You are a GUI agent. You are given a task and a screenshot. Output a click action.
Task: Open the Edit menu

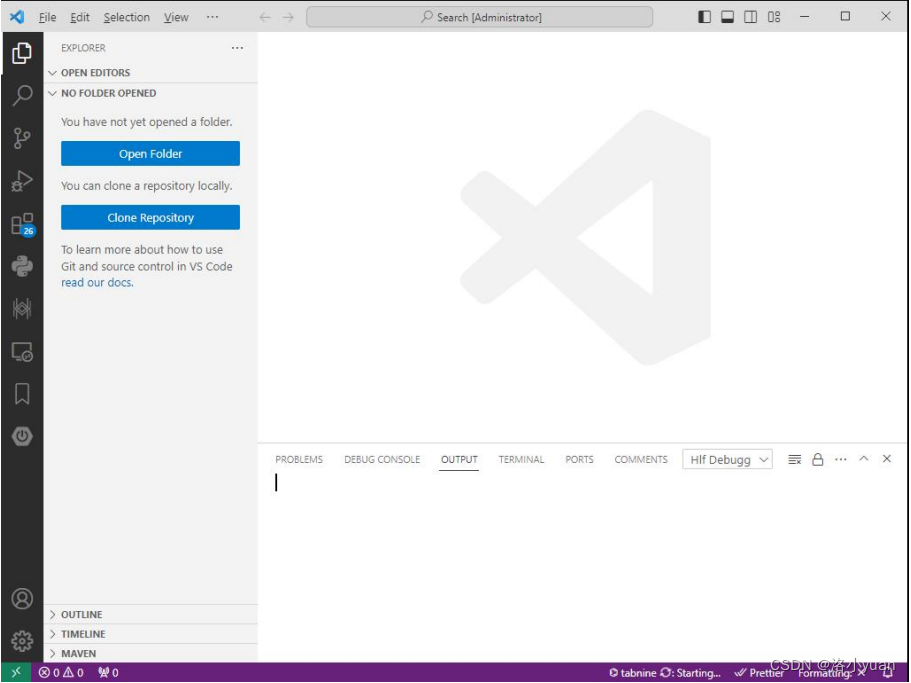[80, 17]
